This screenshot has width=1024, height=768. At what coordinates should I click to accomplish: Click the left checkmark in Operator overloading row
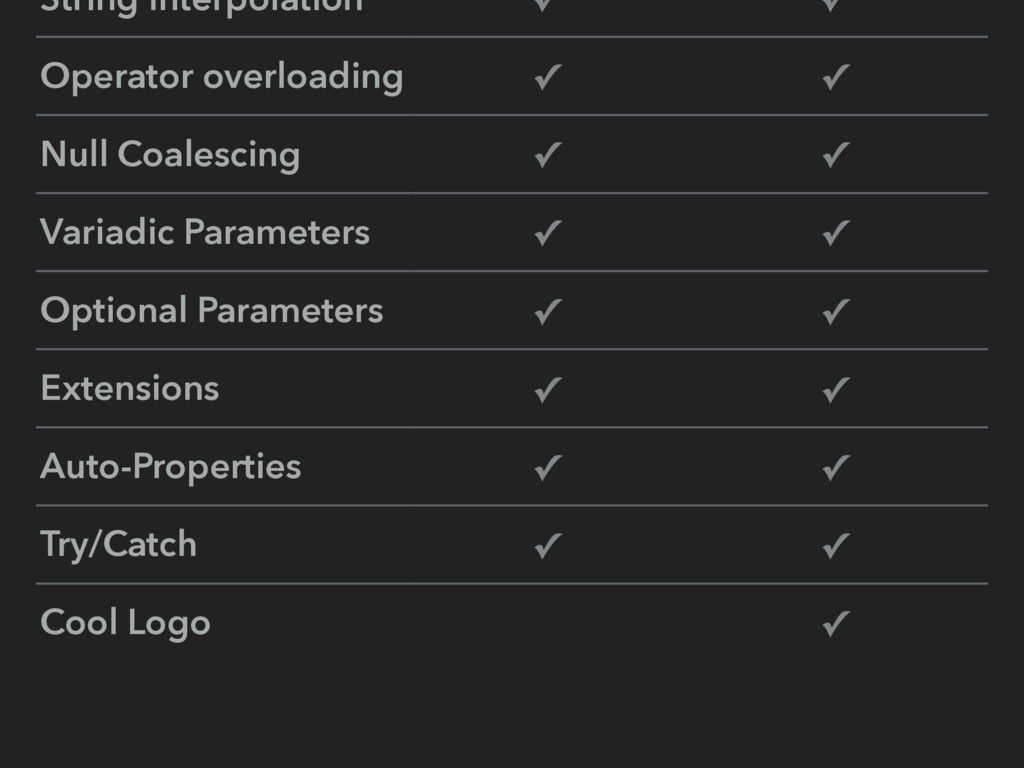[546, 77]
